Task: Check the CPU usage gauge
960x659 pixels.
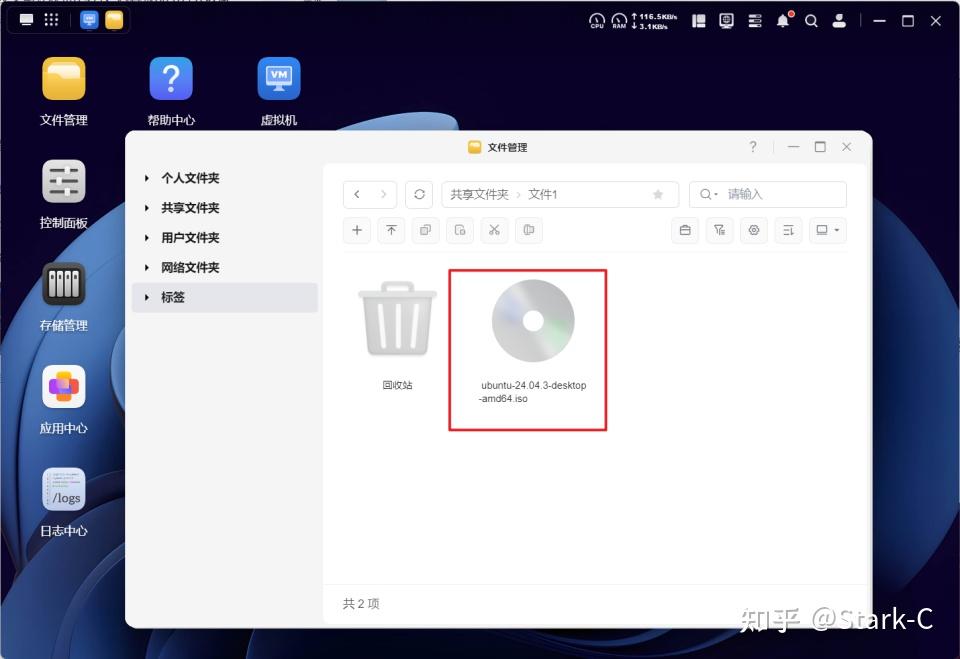Action: (597, 21)
